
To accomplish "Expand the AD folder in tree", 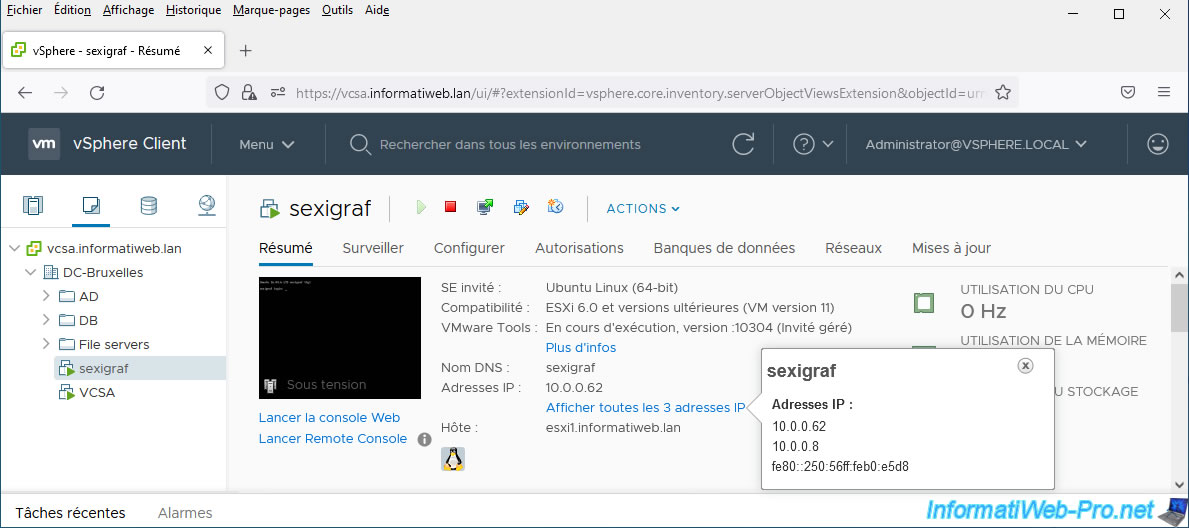I will 46,296.
